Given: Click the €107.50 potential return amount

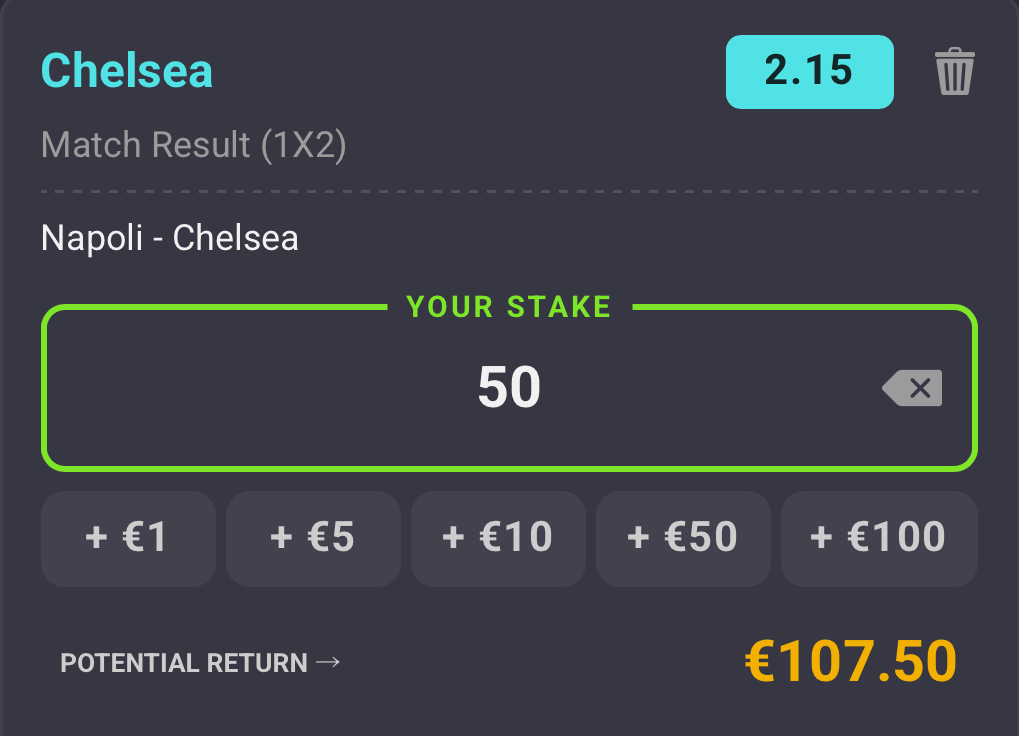Looking at the screenshot, I should 851,661.
